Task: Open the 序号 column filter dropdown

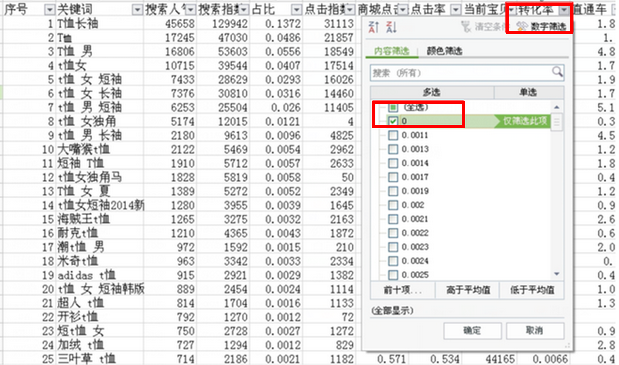Action: click(x=49, y=10)
